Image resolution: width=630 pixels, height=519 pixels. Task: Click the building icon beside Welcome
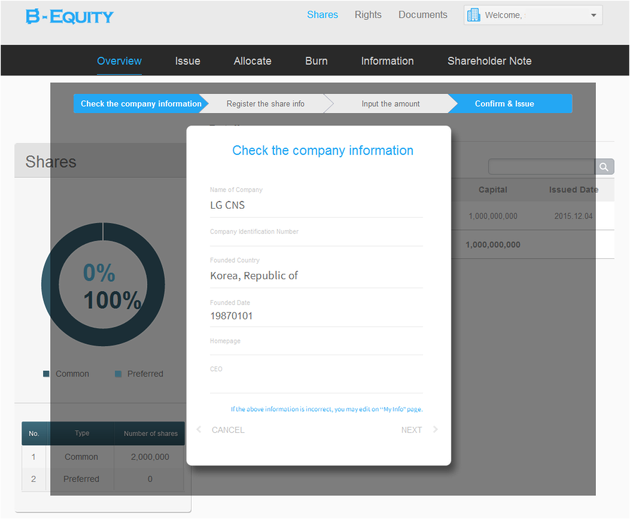coord(473,15)
